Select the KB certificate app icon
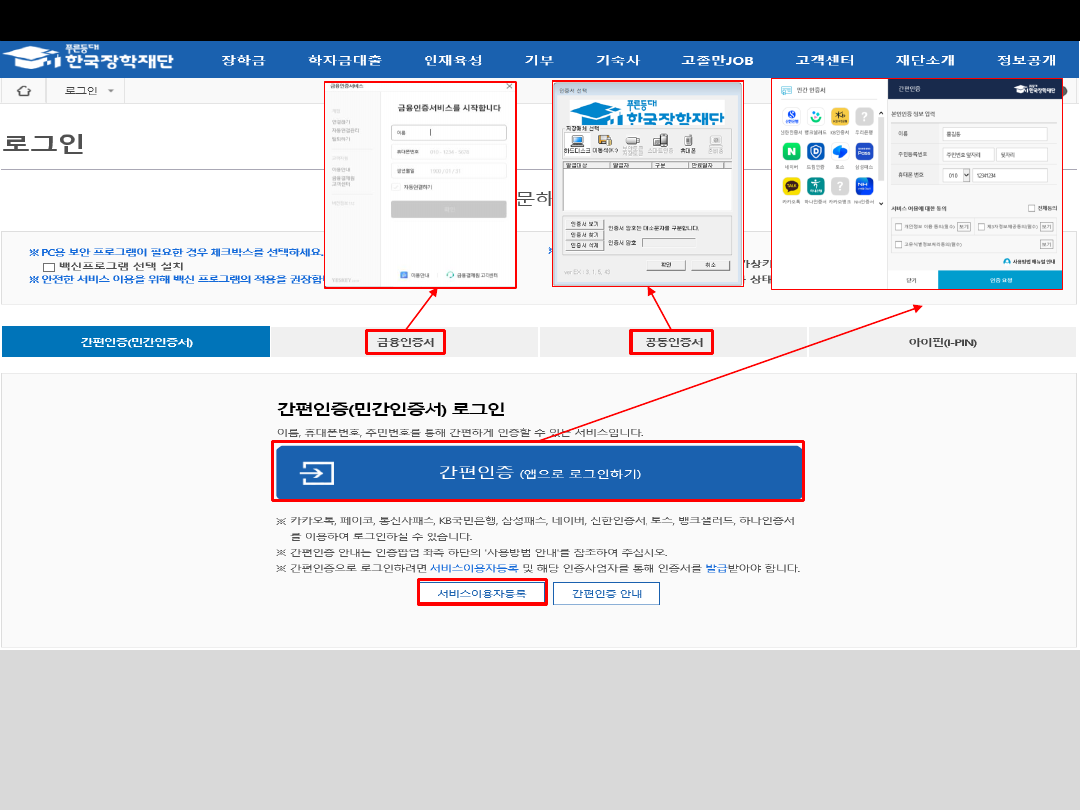Viewport: 1080px width, 810px height. coord(840,116)
